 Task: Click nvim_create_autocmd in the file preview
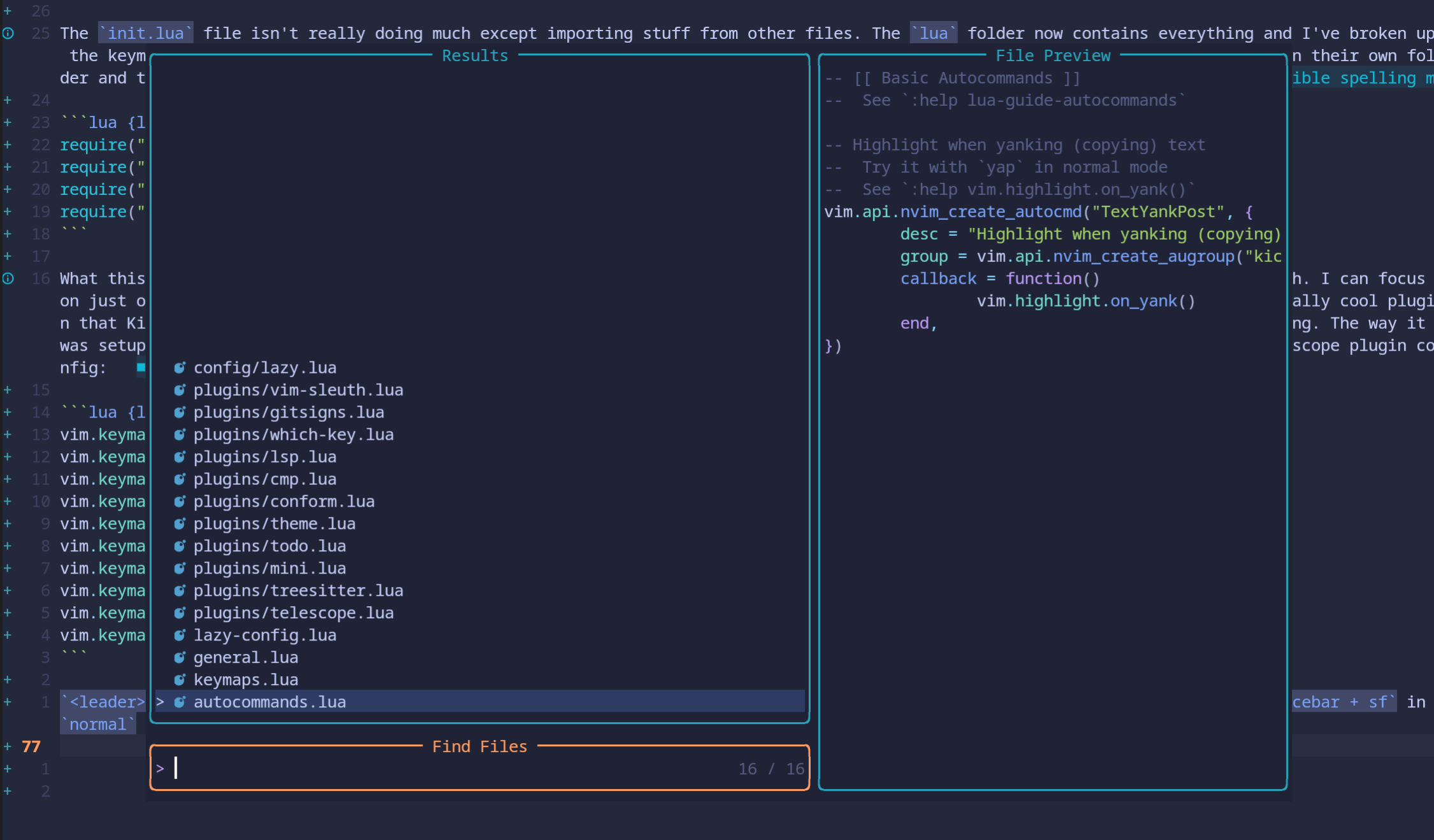(991, 212)
